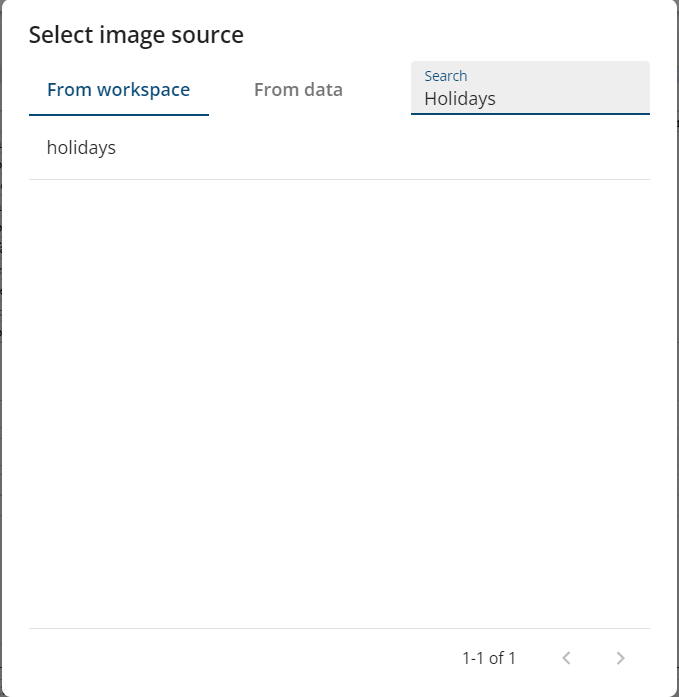The height and width of the screenshot is (697, 679).
Task: Click inside the Search field
Action: (x=530, y=98)
